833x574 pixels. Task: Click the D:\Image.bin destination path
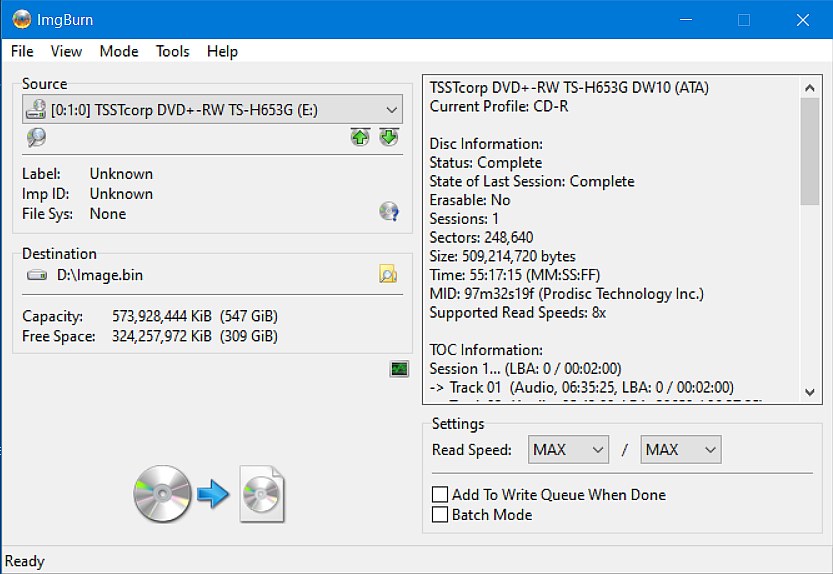(x=100, y=275)
